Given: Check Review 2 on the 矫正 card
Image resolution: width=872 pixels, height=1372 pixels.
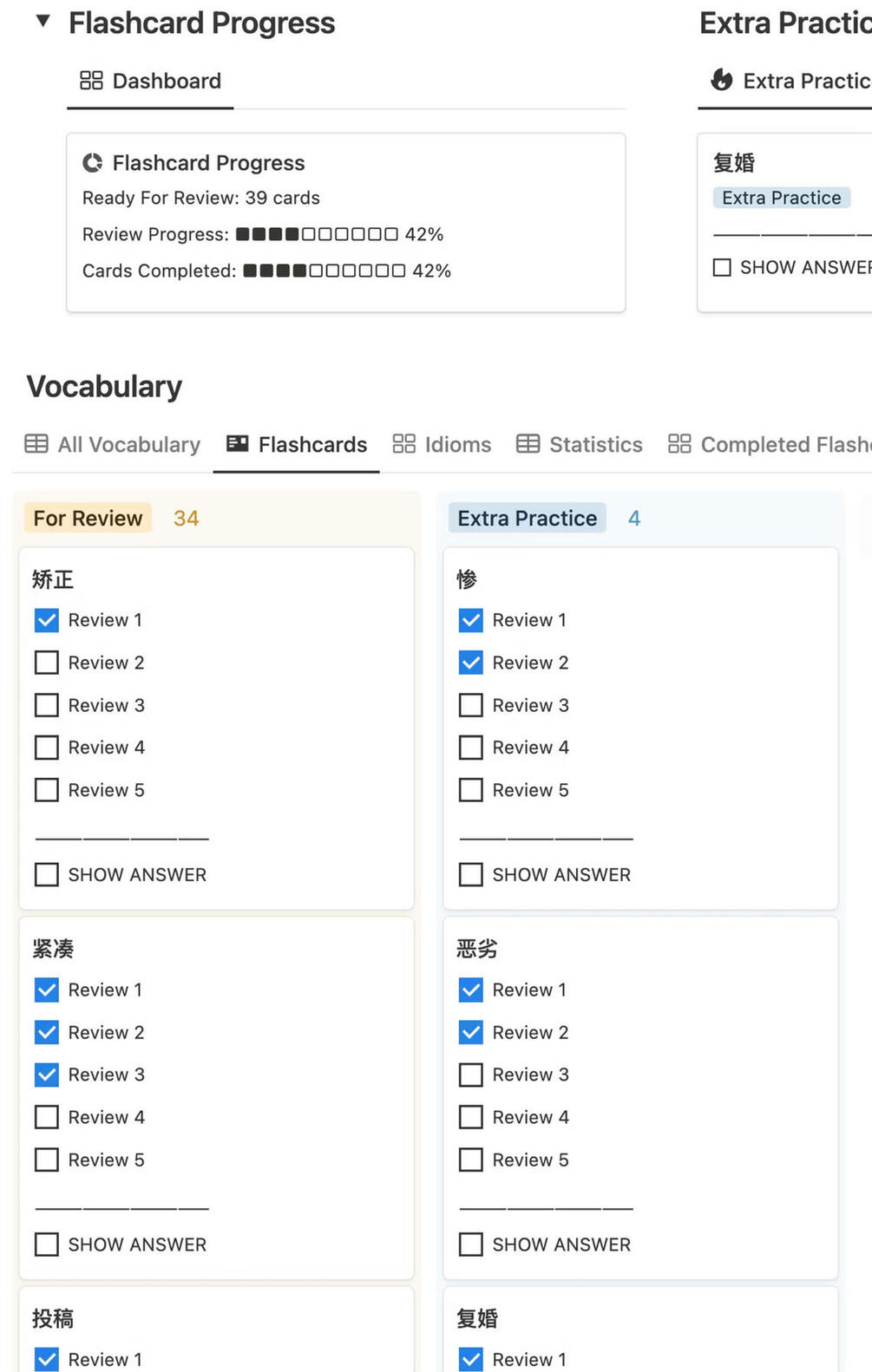Looking at the screenshot, I should coord(47,663).
